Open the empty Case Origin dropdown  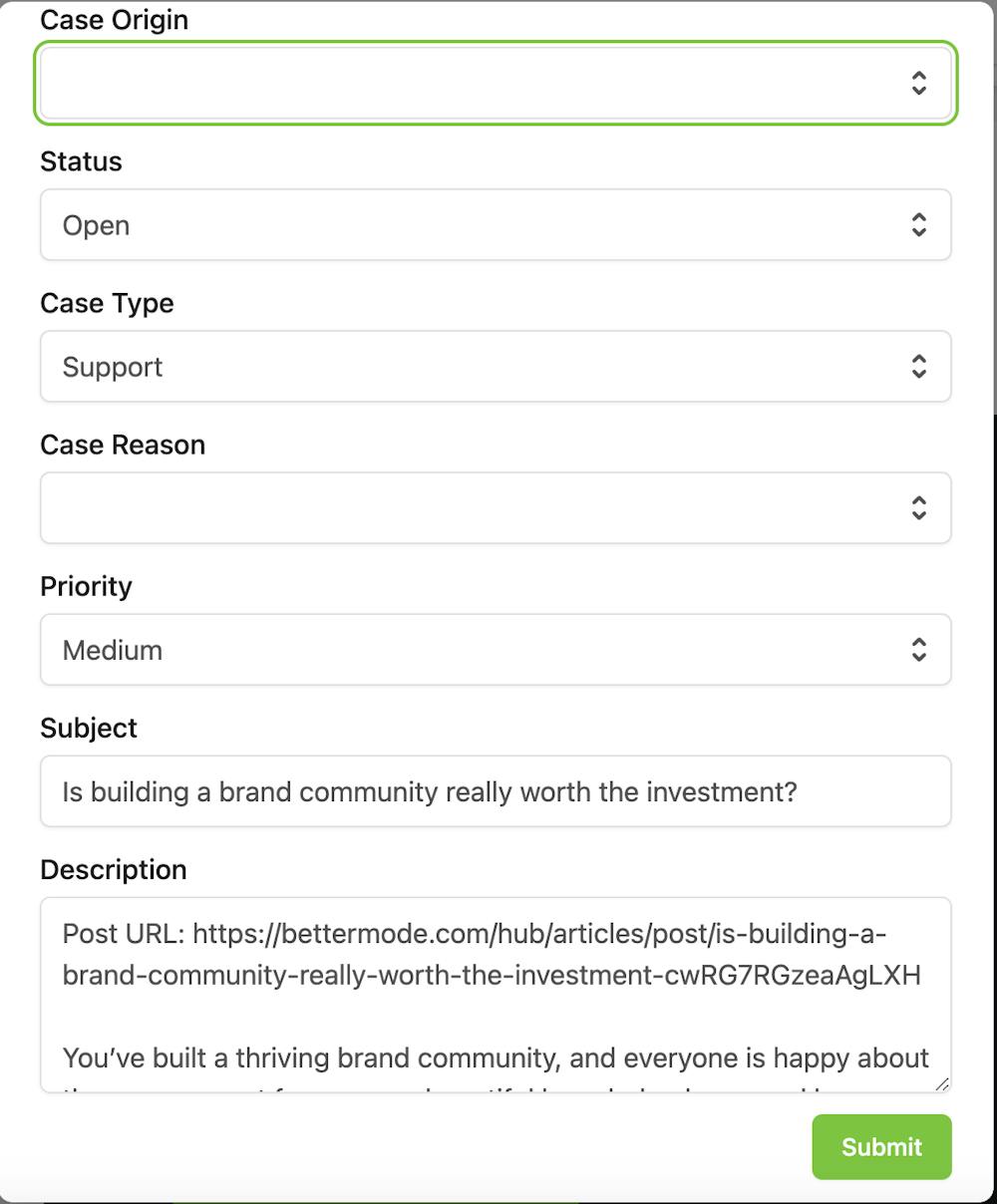pos(479,83)
